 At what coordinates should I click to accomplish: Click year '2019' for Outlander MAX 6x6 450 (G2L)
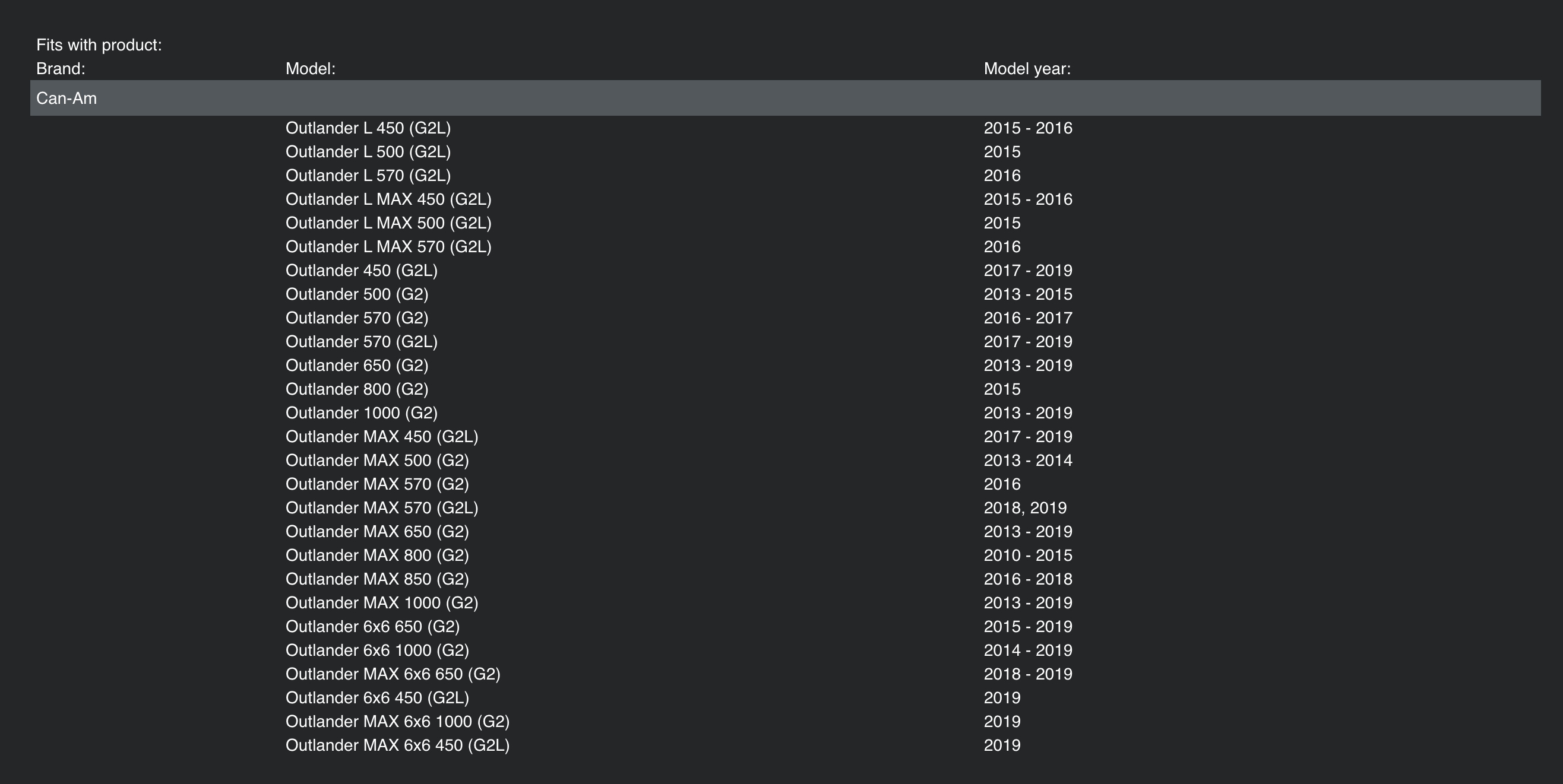[1002, 745]
